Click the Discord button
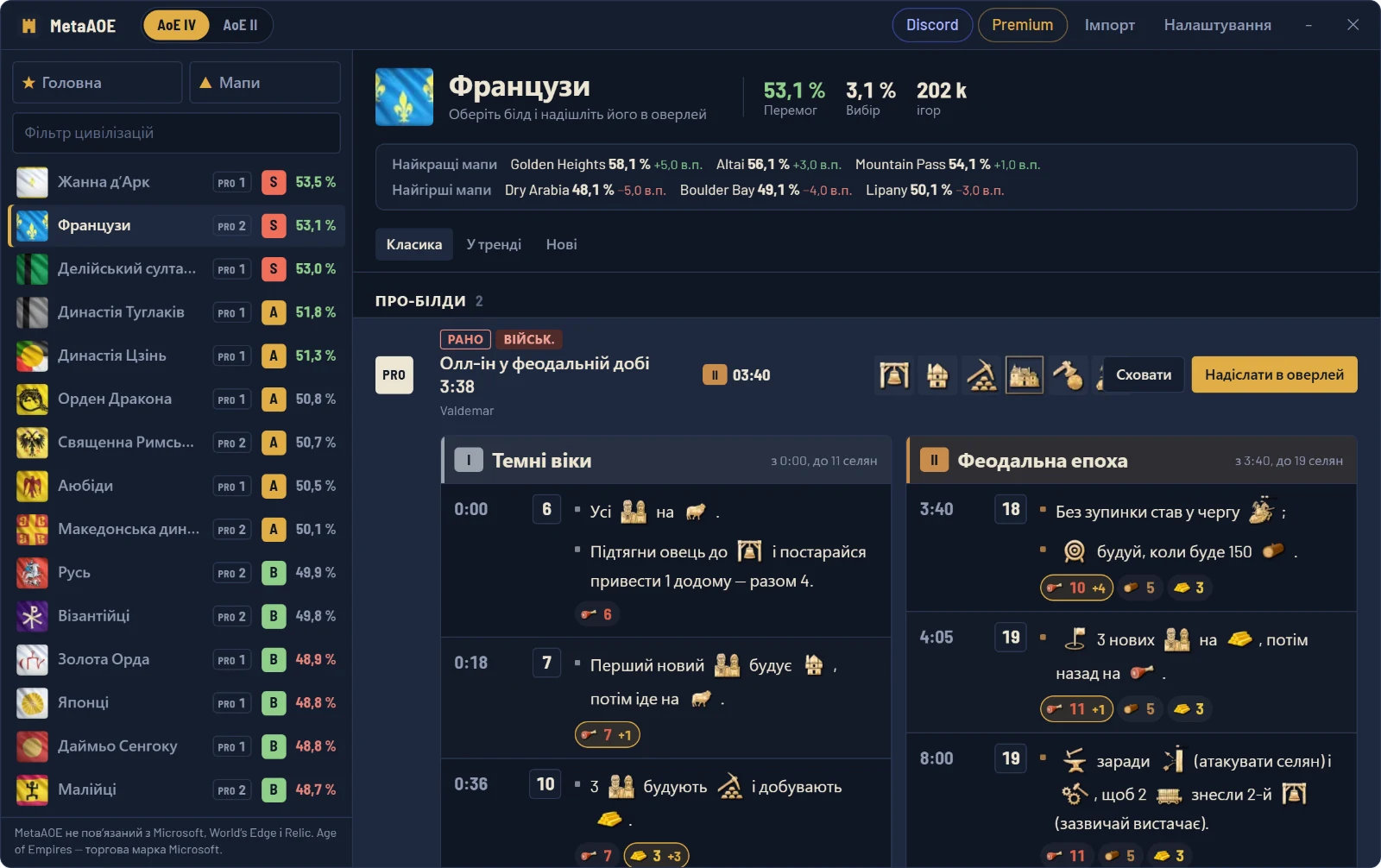This screenshot has width=1381, height=868. (932, 25)
